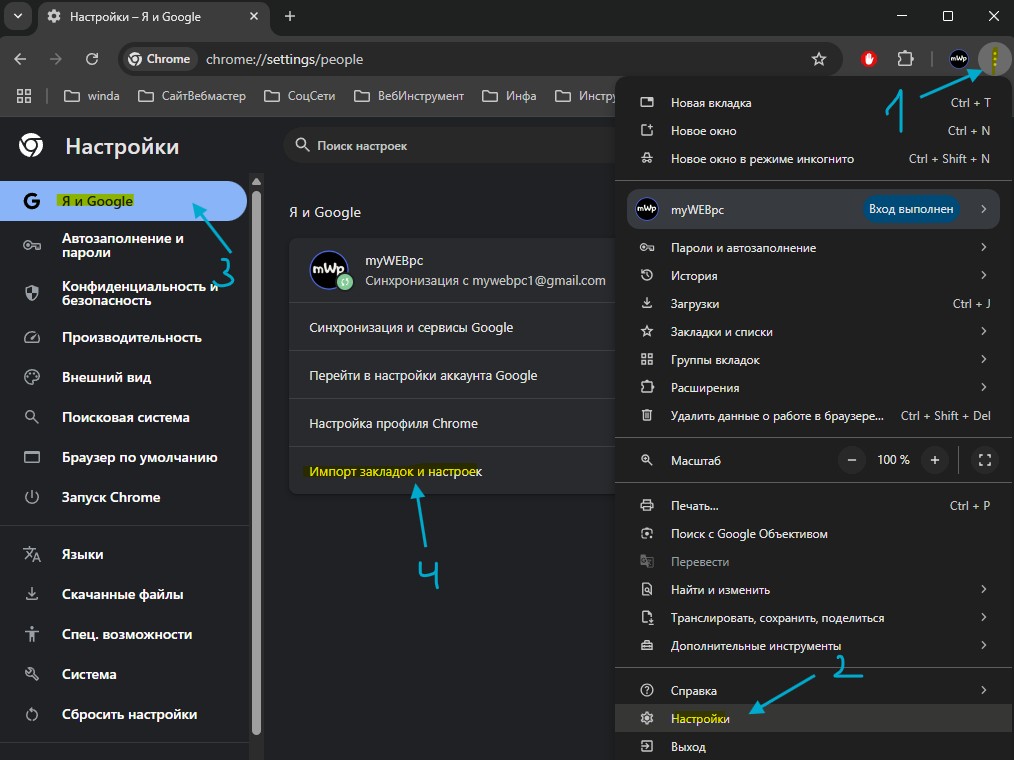The height and width of the screenshot is (760, 1014).
Task: Click the myWEBpc sync account row
Action: (452, 270)
